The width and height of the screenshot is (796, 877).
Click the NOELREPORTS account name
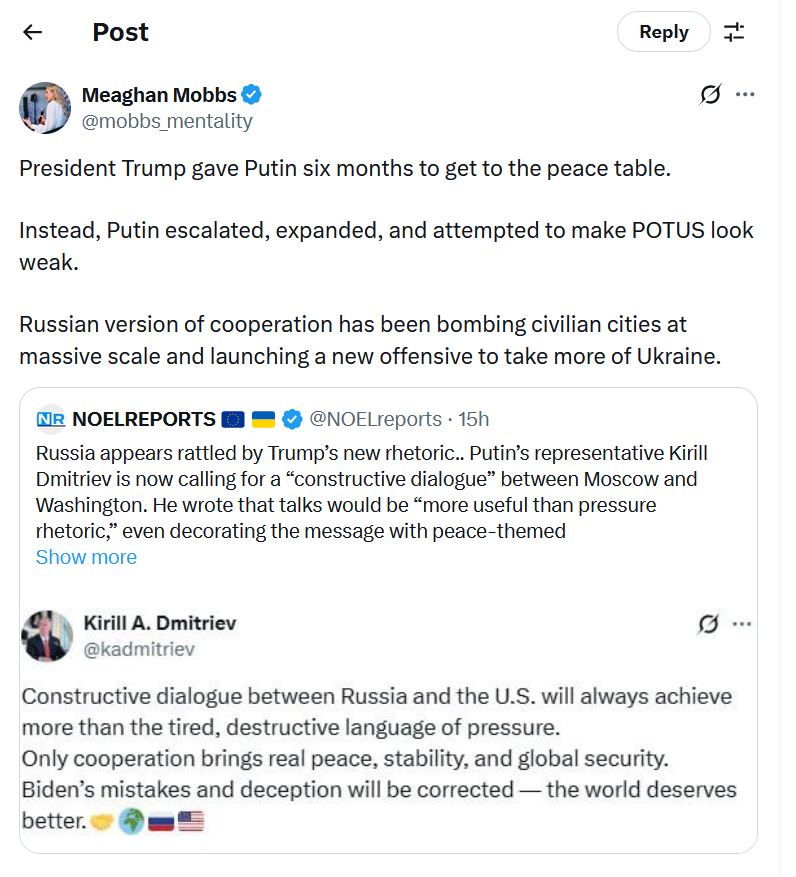click(144, 418)
